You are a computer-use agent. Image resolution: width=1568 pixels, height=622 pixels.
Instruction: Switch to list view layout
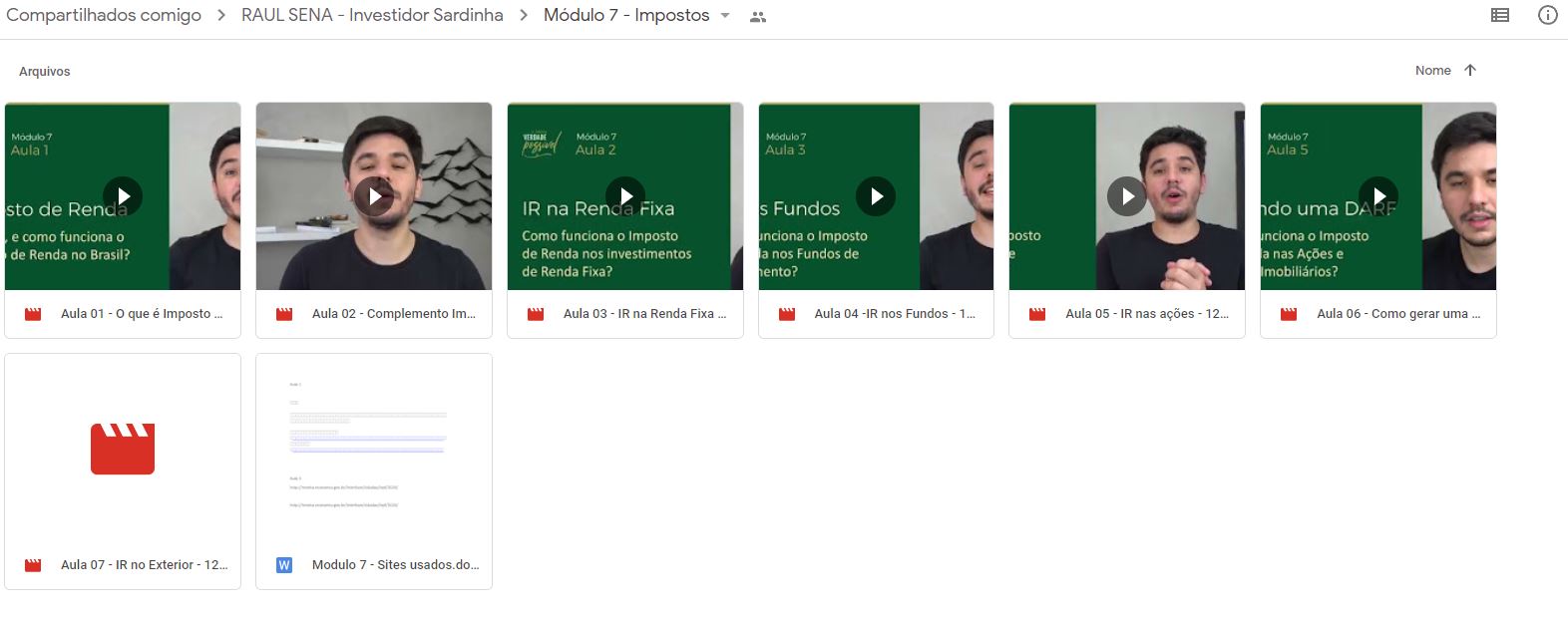point(1499,15)
